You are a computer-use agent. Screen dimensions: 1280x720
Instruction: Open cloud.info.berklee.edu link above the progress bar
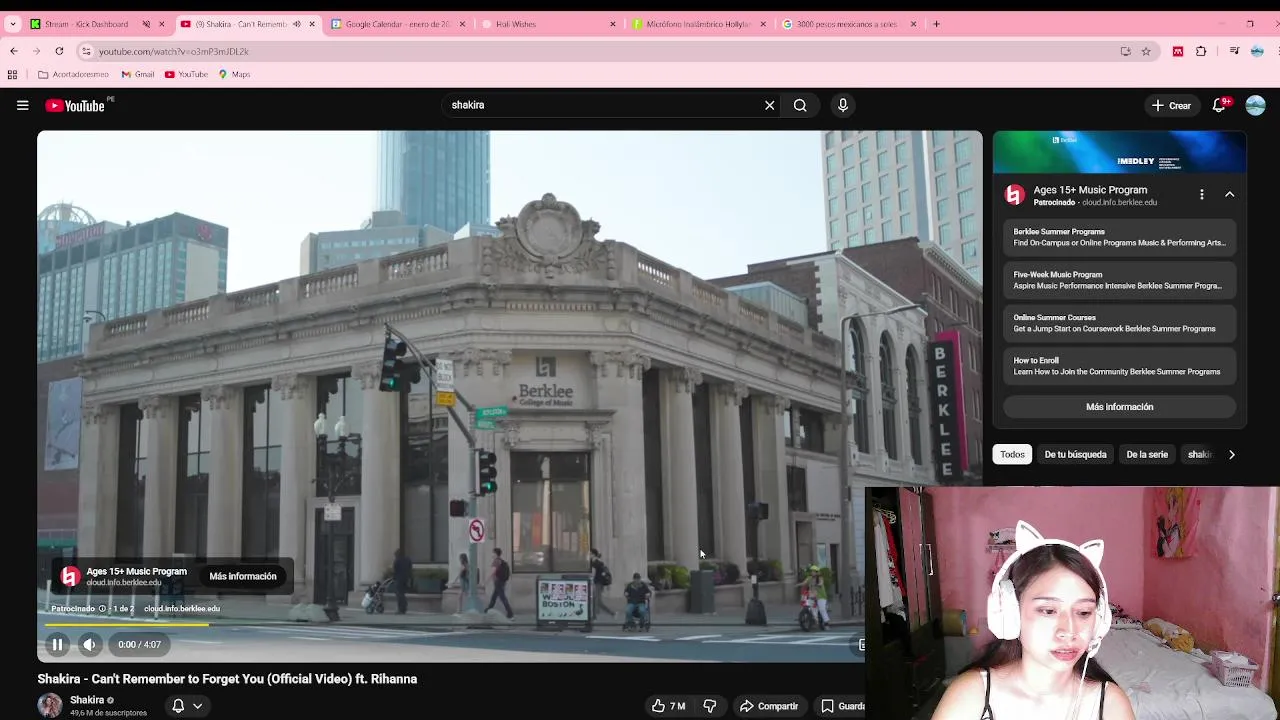(181, 609)
